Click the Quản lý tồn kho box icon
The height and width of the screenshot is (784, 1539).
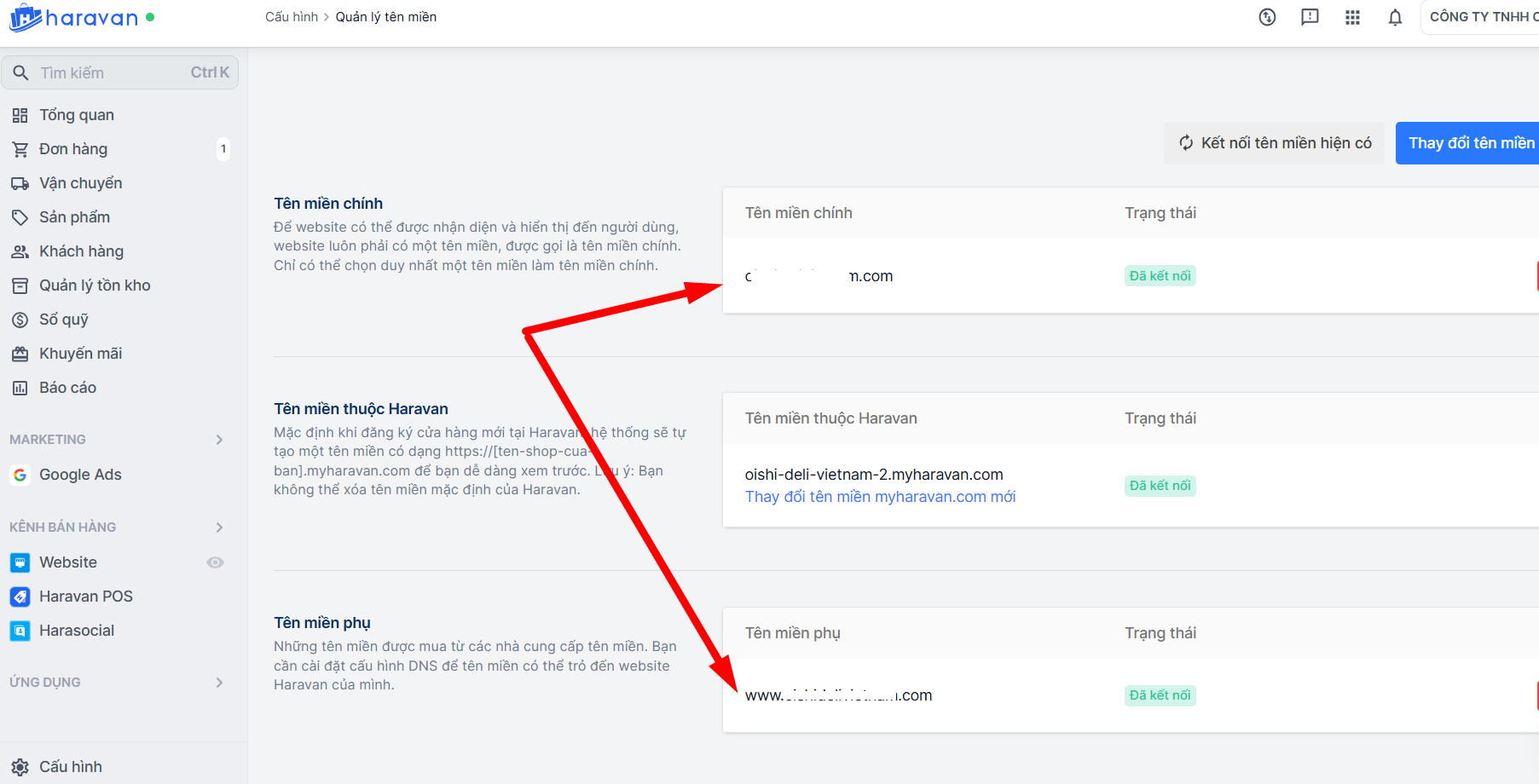tap(20, 285)
